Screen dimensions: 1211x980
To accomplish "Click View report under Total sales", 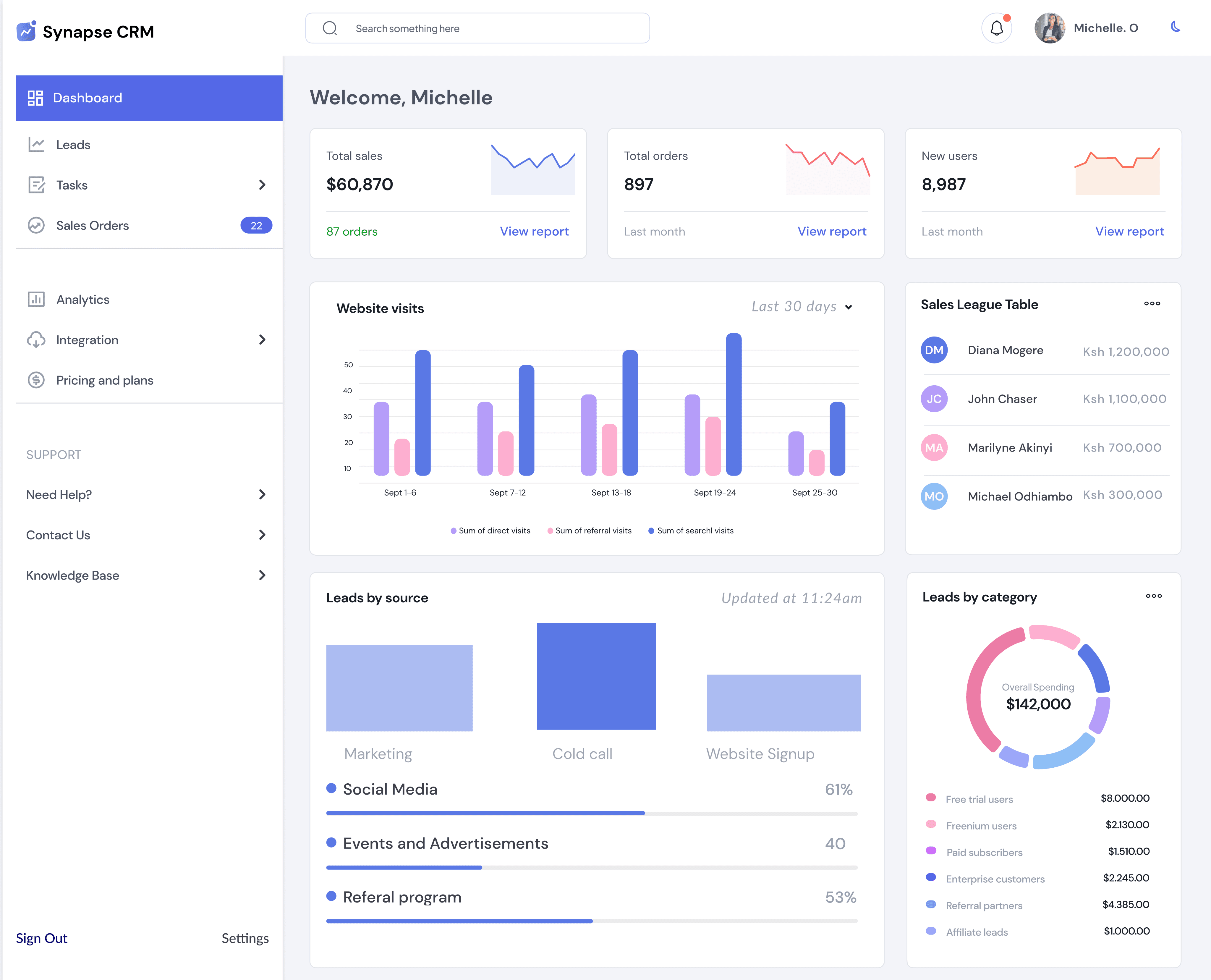I will click(534, 232).
